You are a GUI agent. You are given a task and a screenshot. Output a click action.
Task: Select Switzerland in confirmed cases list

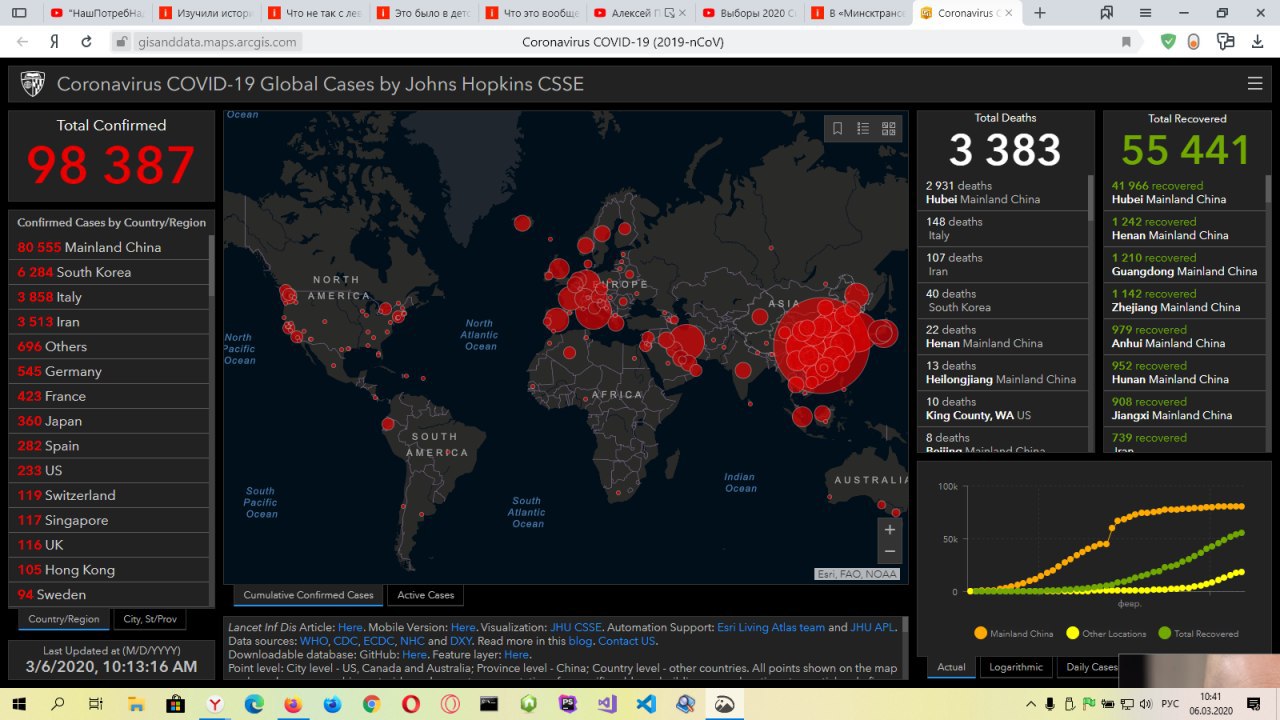tap(109, 495)
